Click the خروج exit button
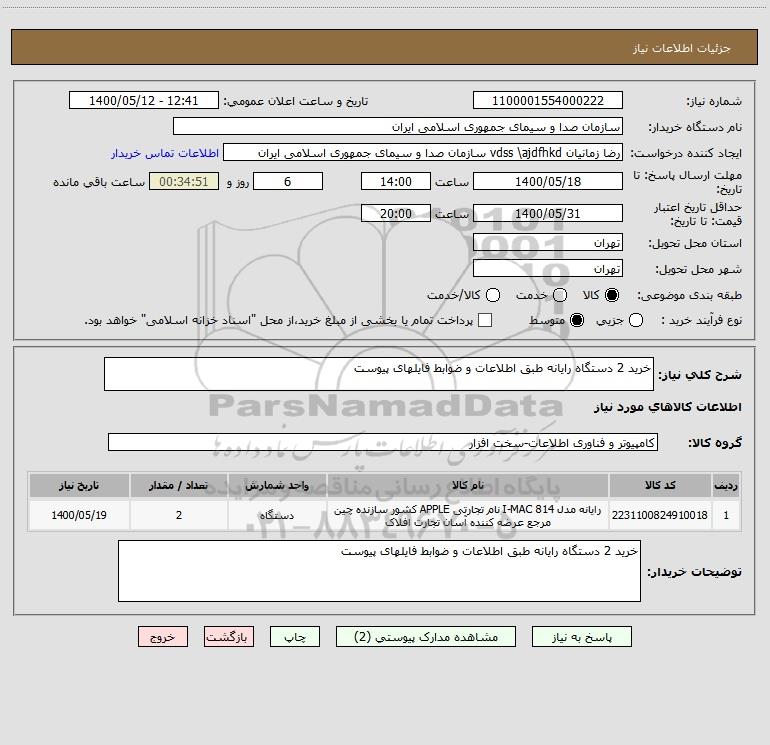The width and height of the screenshot is (770, 745). [163, 636]
